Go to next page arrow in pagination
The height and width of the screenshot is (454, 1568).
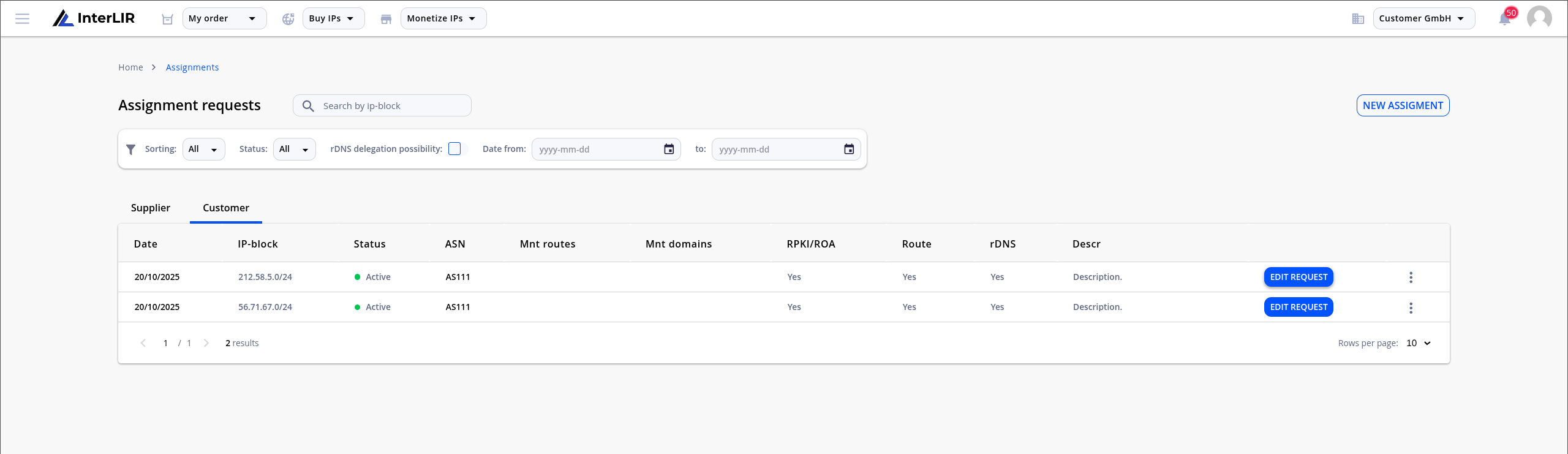click(206, 343)
